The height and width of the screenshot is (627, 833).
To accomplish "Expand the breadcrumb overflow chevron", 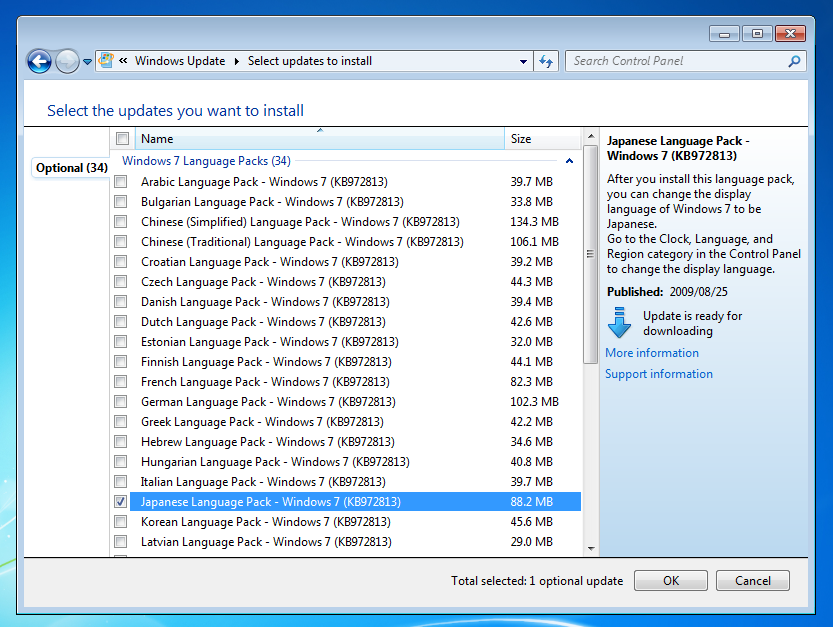I will click(123, 60).
